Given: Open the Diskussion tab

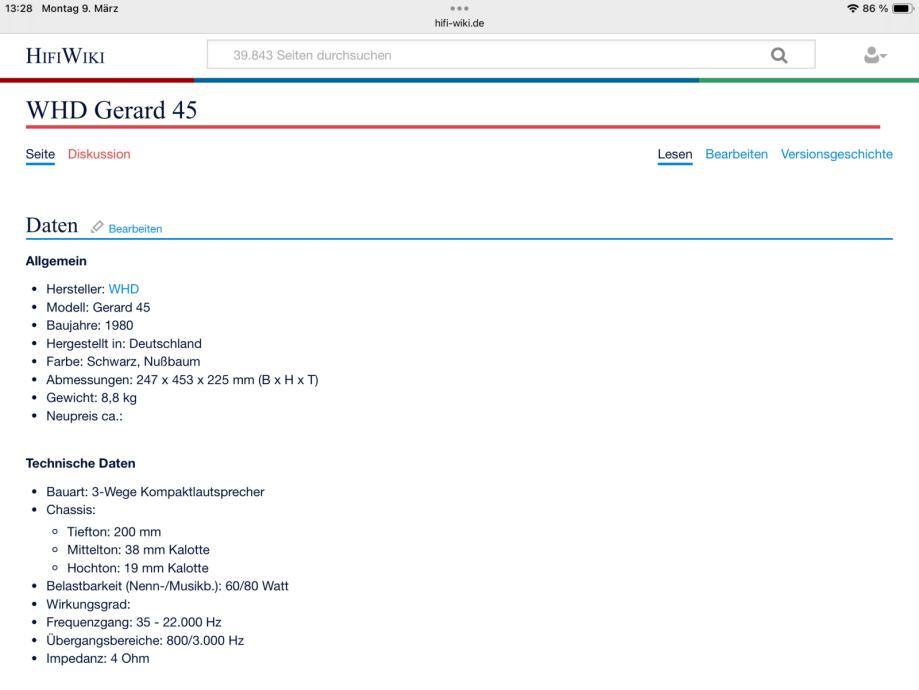Looking at the screenshot, I should coord(99,154).
